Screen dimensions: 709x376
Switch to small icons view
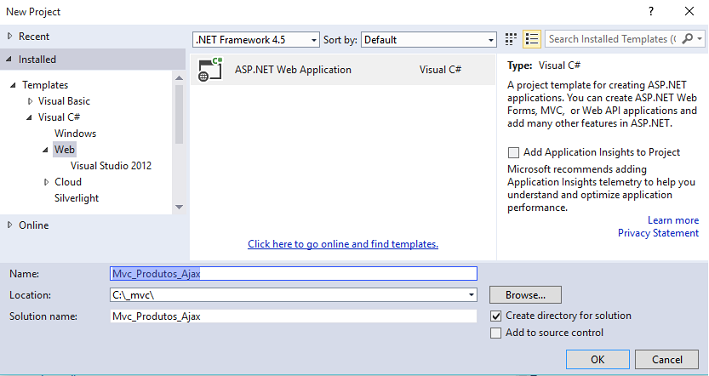pyautogui.click(x=510, y=39)
